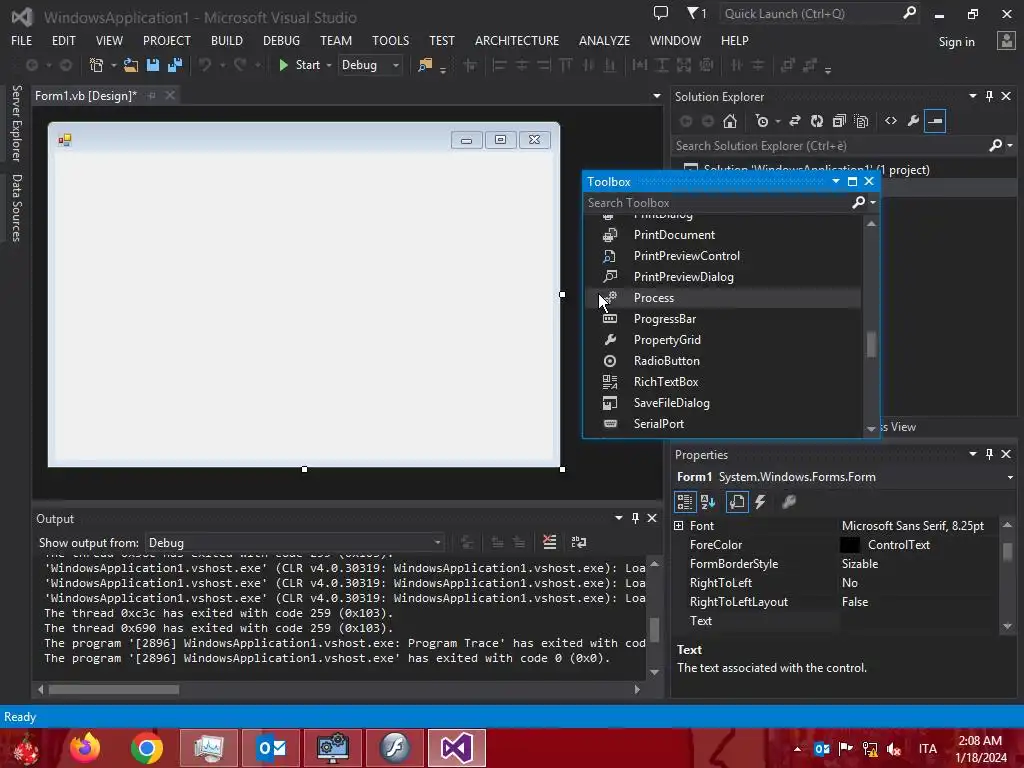Image resolution: width=1024 pixels, height=768 pixels.
Task: Click the View Code angle brackets icon
Action: [891, 121]
